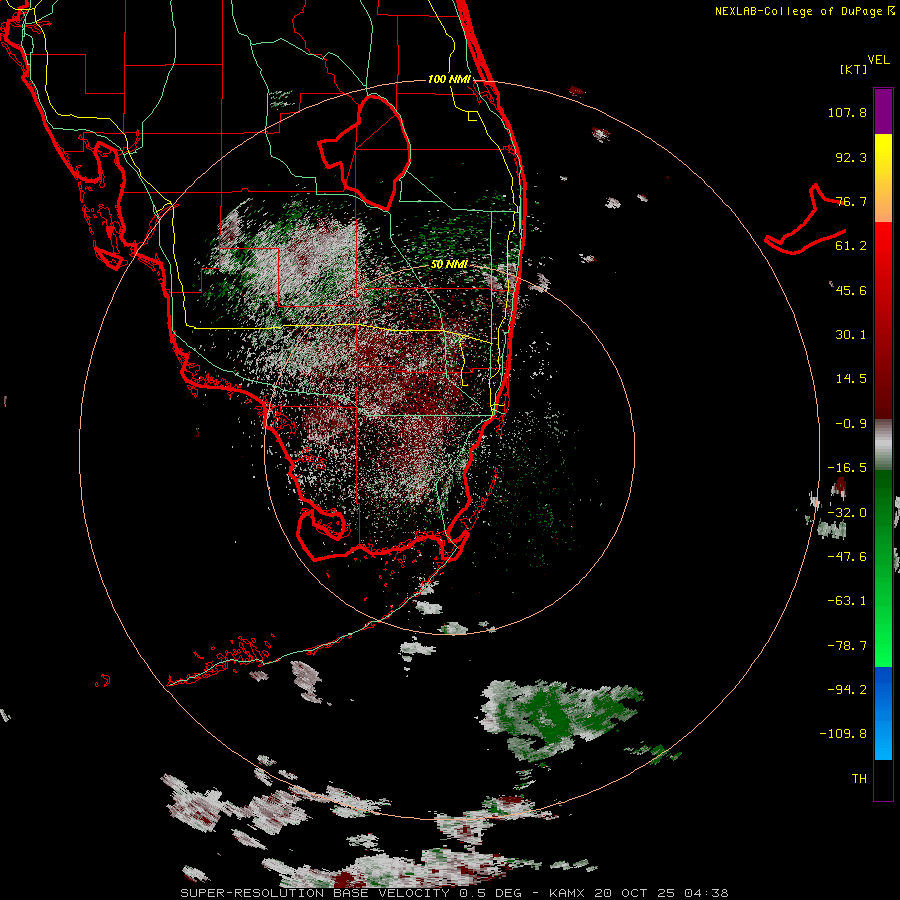Select the -63.1 value on the velocity scale
Screen dimensions: 900x900
pyautogui.click(x=847, y=601)
